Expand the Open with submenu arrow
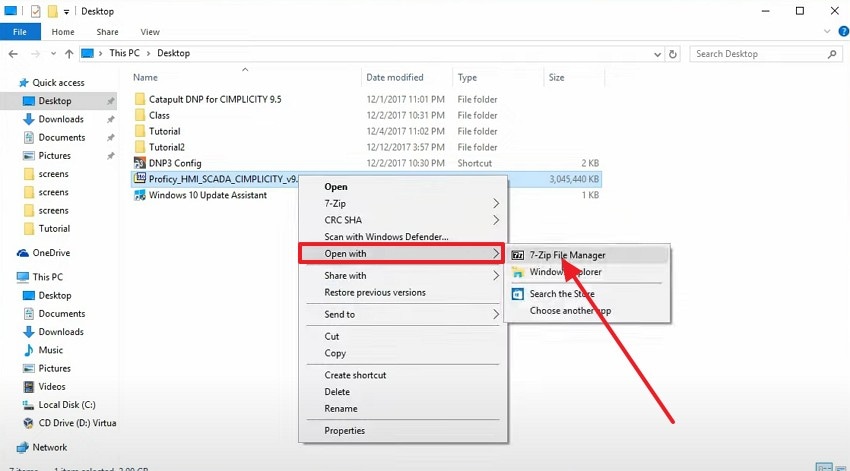850x471 pixels. (x=496, y=254)
